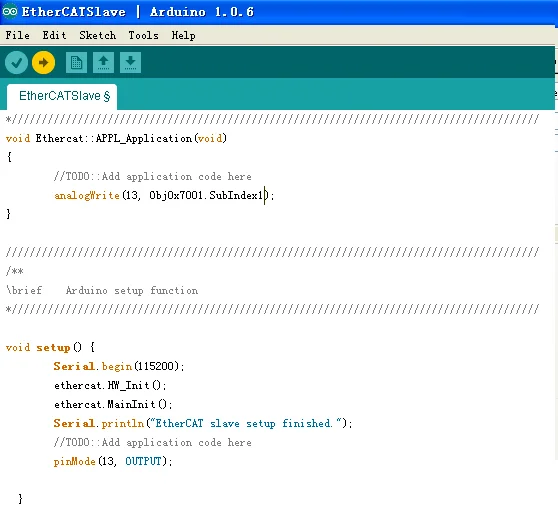Click the pinMode(13, OUTPUT) line
The height and width of the screenshot is (515, 558).
coord(113,461)
